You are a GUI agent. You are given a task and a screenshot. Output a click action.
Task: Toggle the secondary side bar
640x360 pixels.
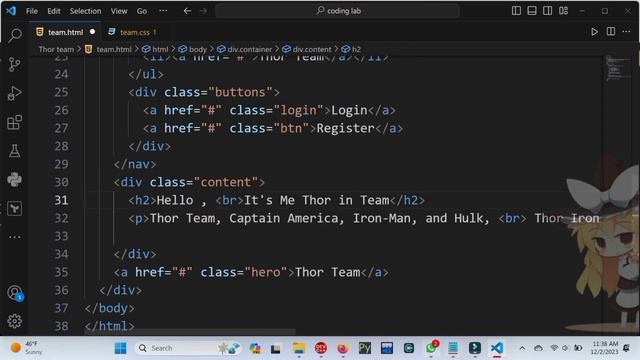[547, 11]
